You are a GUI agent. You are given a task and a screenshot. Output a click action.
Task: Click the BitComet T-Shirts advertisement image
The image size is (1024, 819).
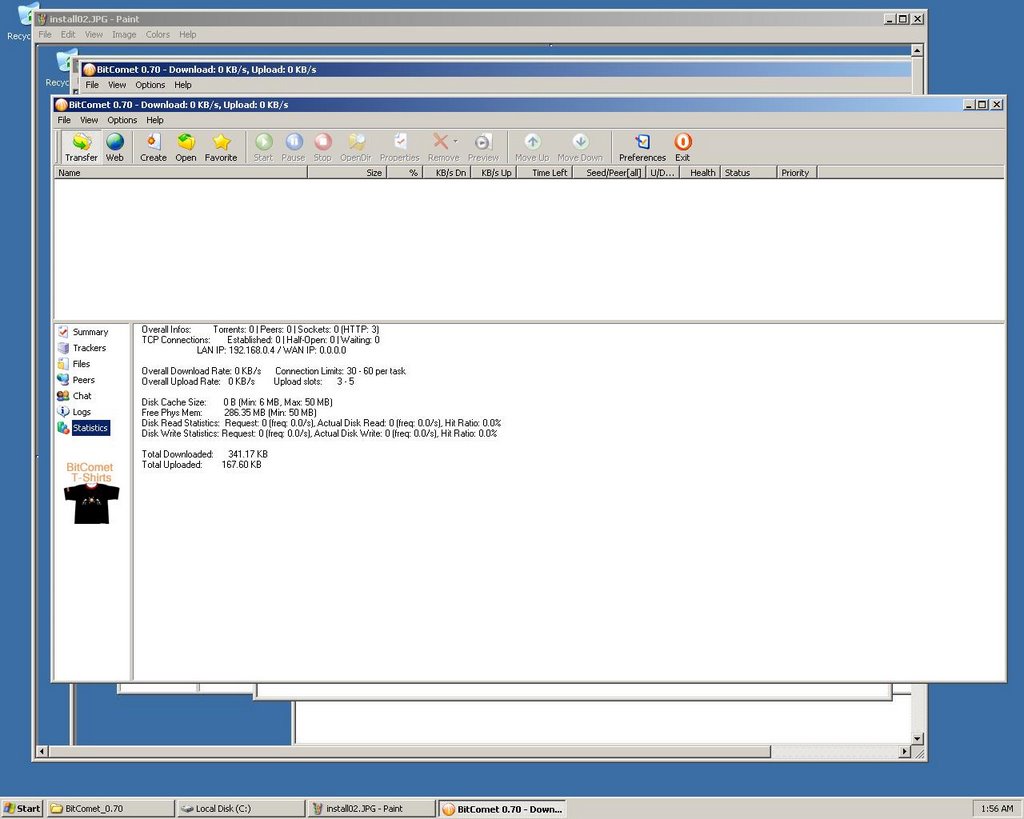pyautogui.click(x=91, y=493)
